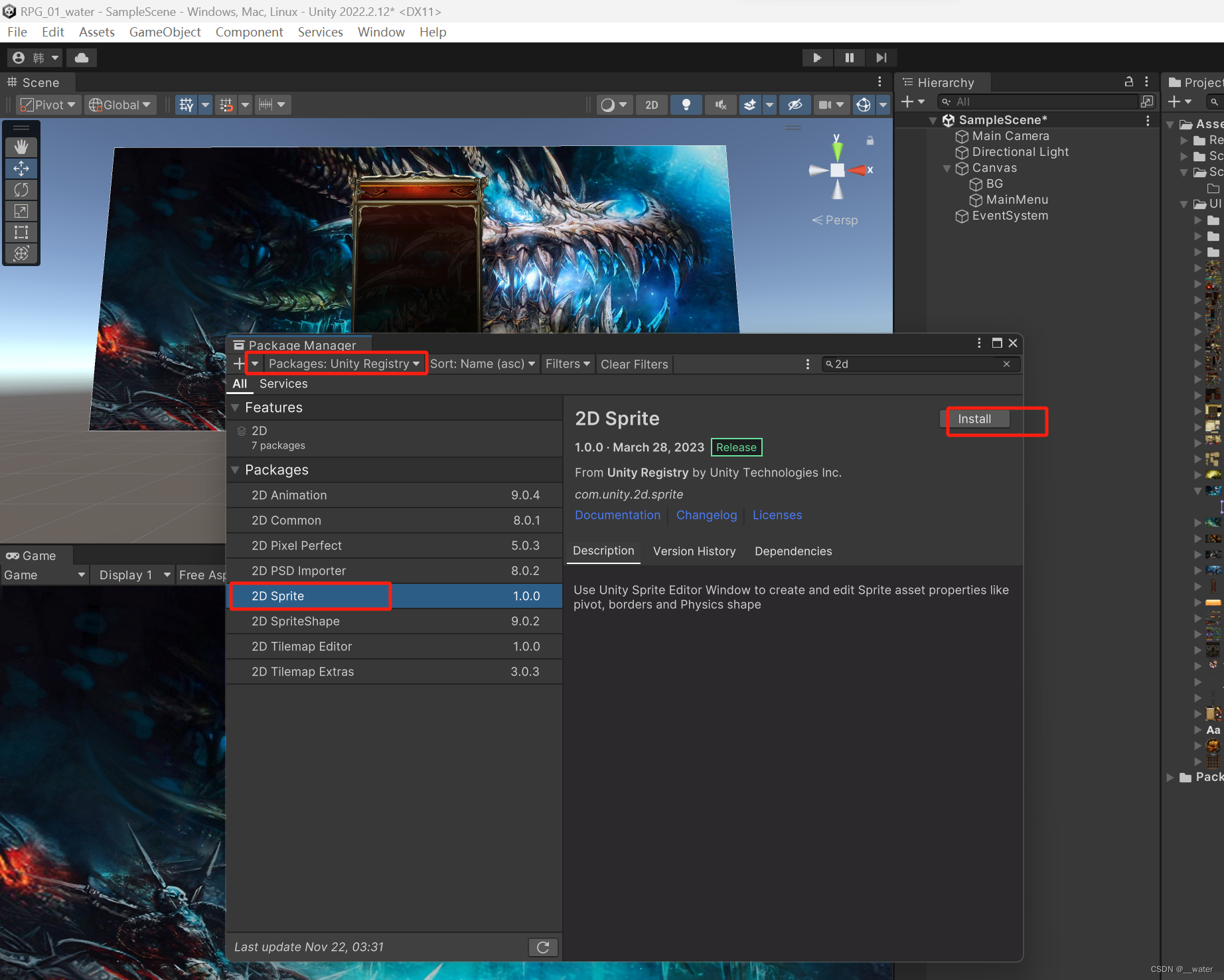This screenshot has height=980, width=1224.
Task: Open Scene camera settings dropdown
Action: point(831,105)
